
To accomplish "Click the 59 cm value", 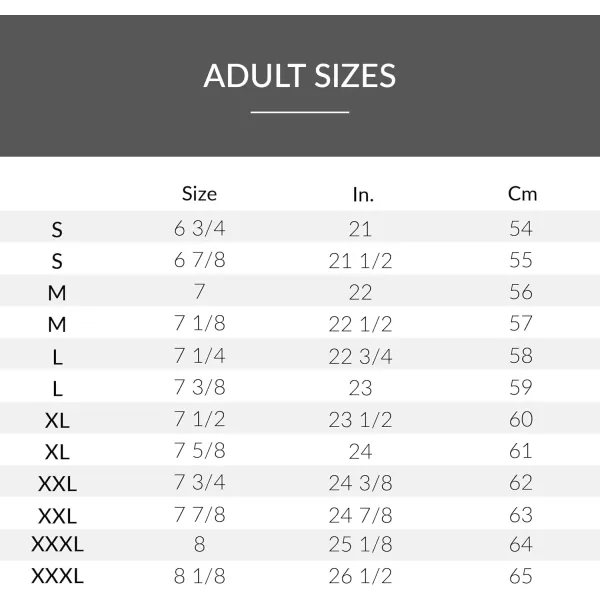I will 521,387.
